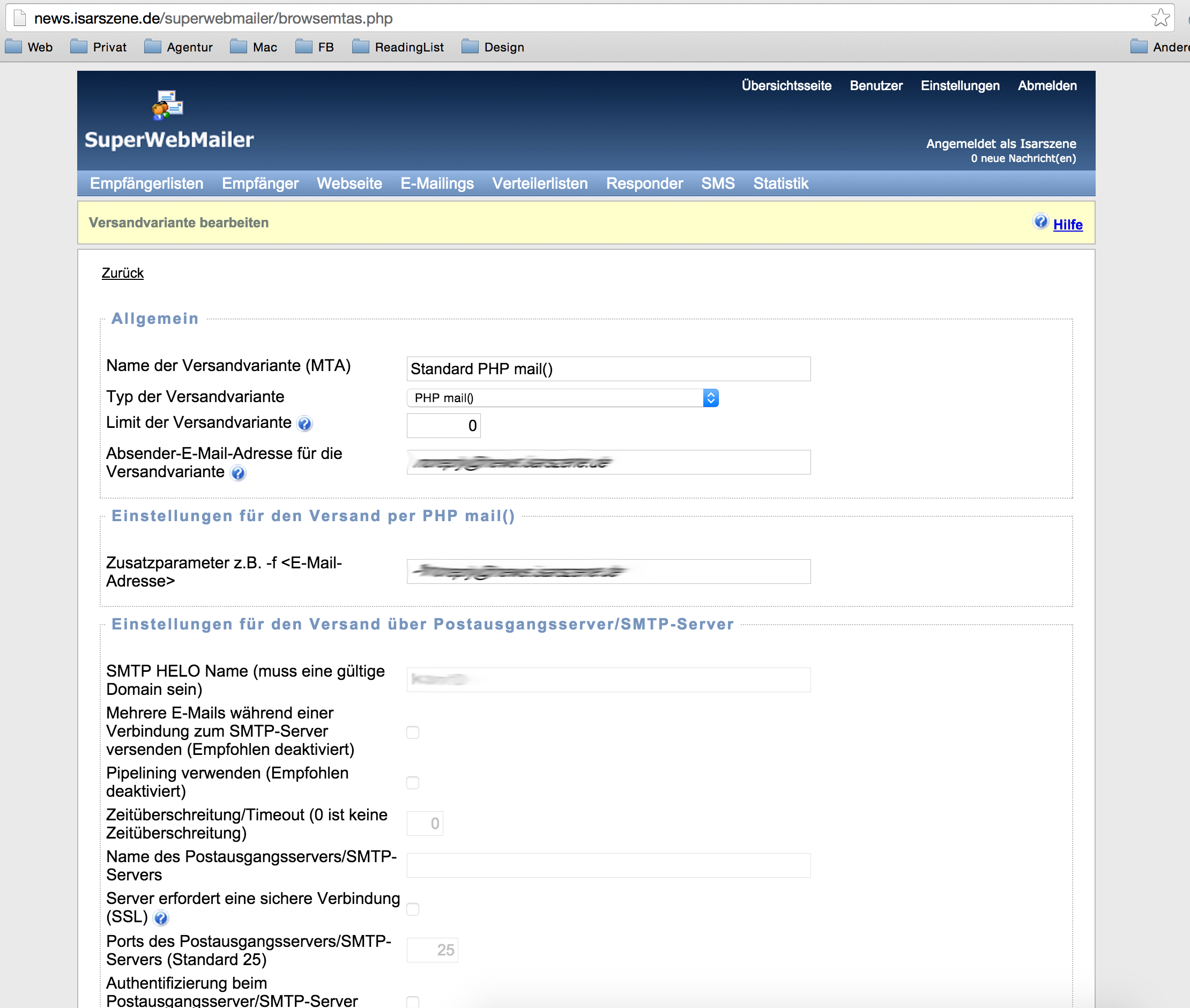The height and width of the screenshot is (1008, 1190).
Task: Click the Zusatzparameter input field
Action: pyautogui.click(x=608, y=572)
